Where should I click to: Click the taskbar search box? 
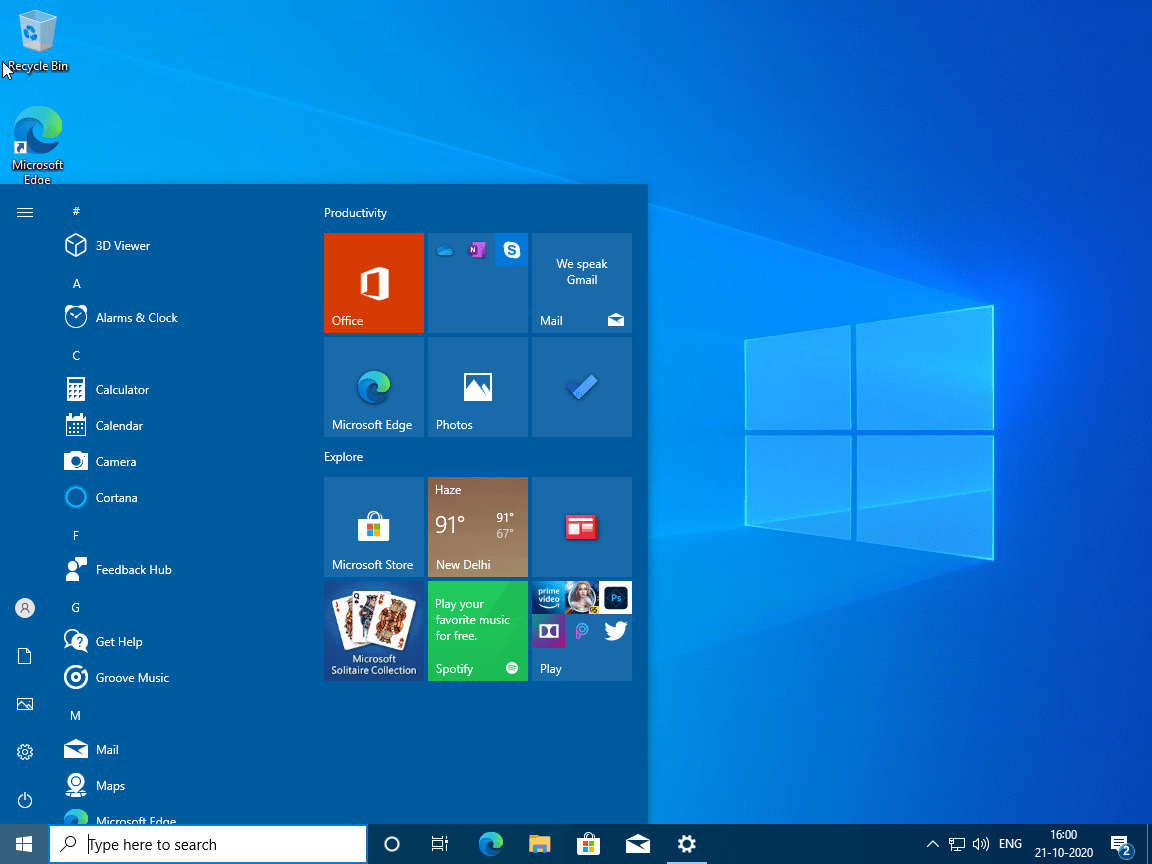pos(208,844)
